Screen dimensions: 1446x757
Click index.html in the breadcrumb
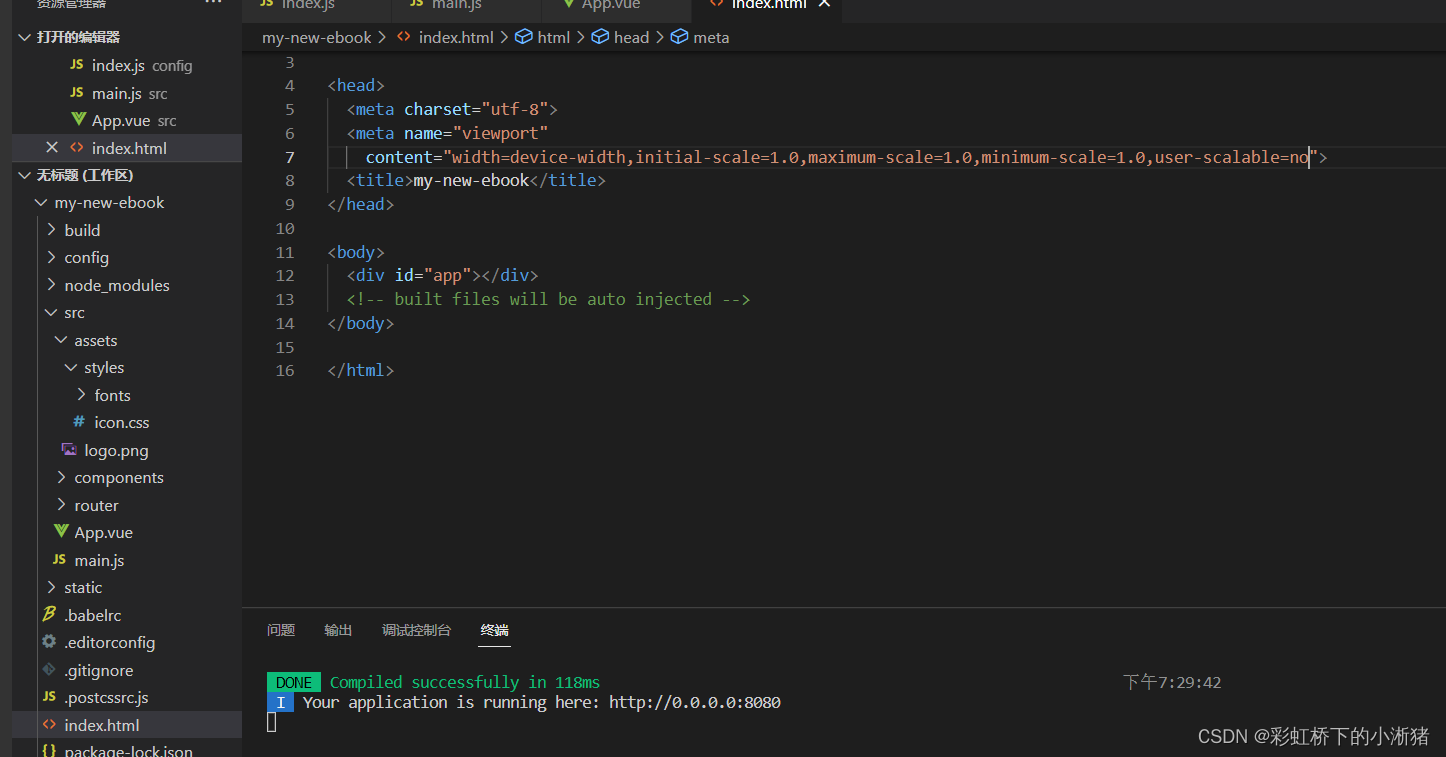pos(456,37)
